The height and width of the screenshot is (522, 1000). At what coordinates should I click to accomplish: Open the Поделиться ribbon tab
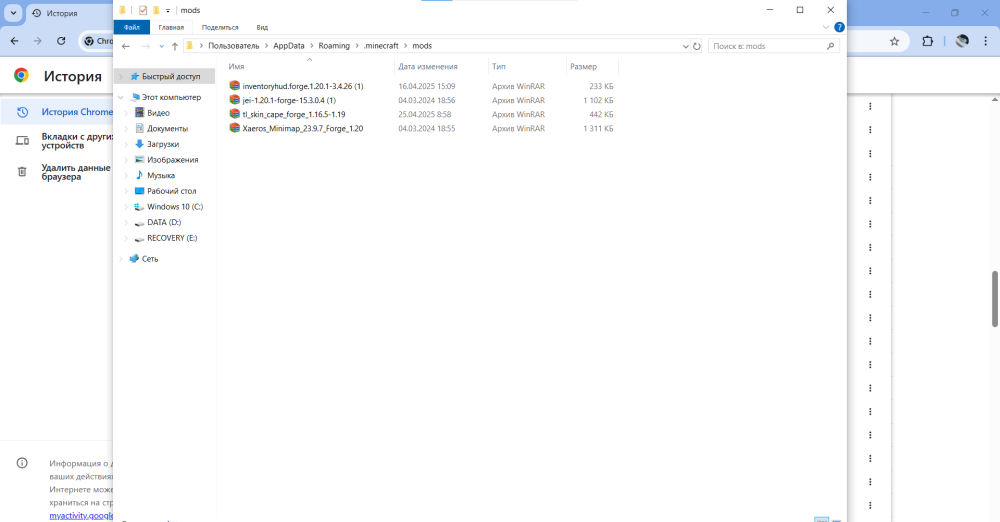[x=220, y=27]
